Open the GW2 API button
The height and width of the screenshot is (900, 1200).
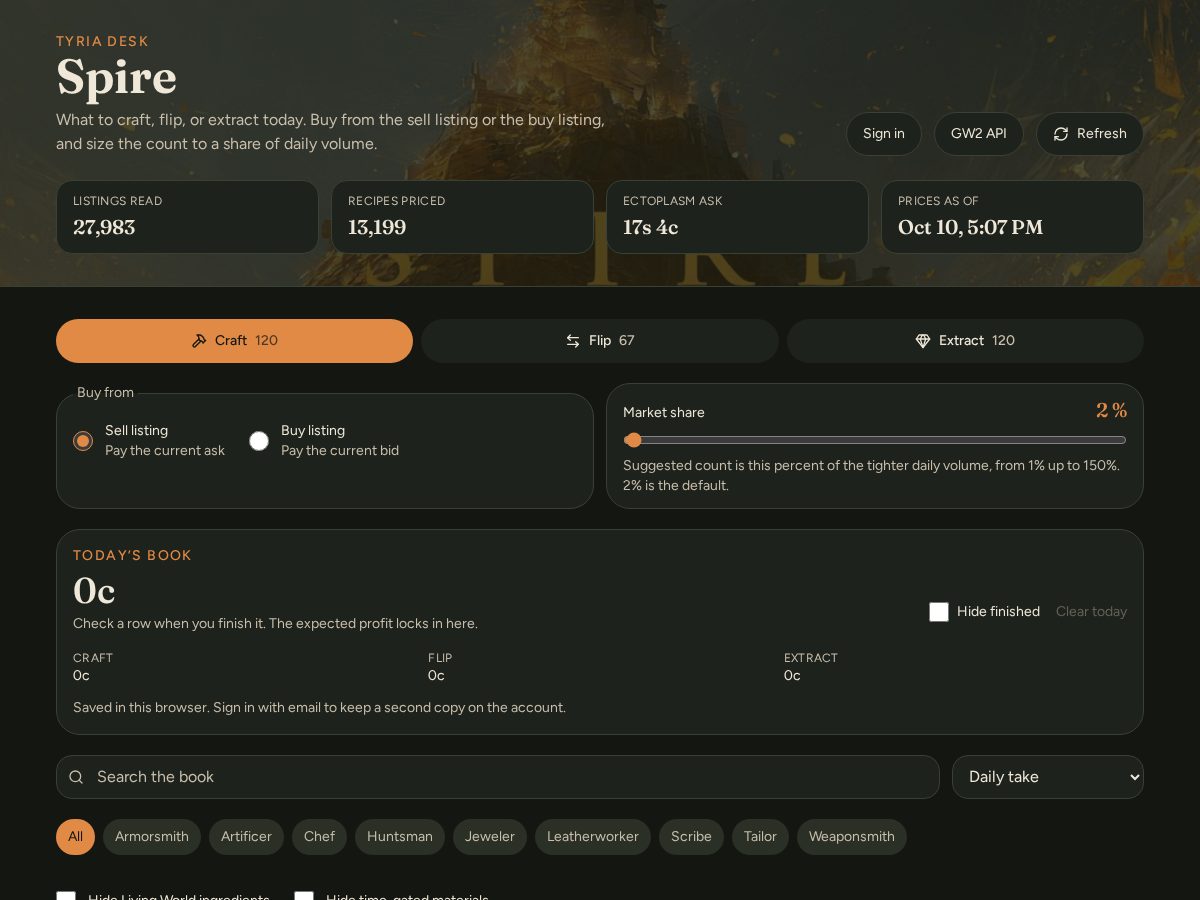[979, 134]
